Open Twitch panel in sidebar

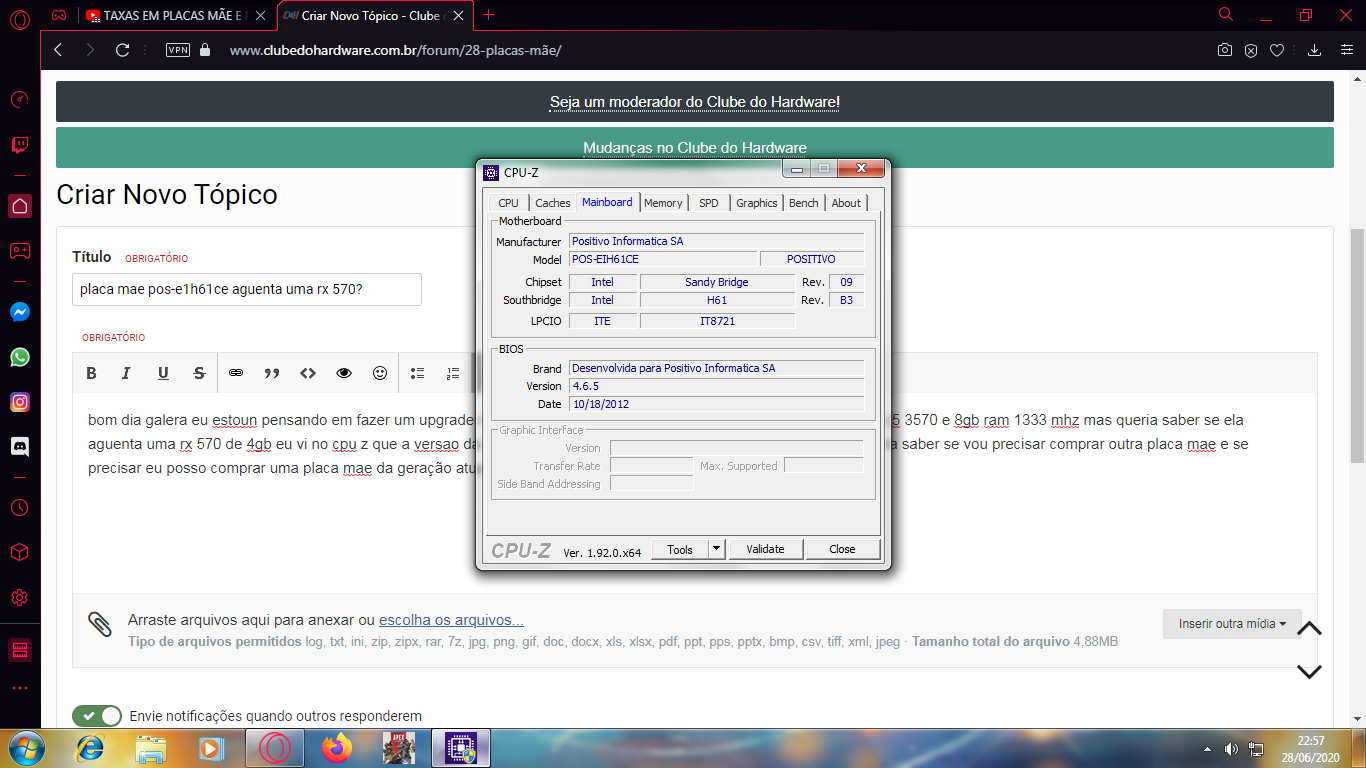(20, 145)
